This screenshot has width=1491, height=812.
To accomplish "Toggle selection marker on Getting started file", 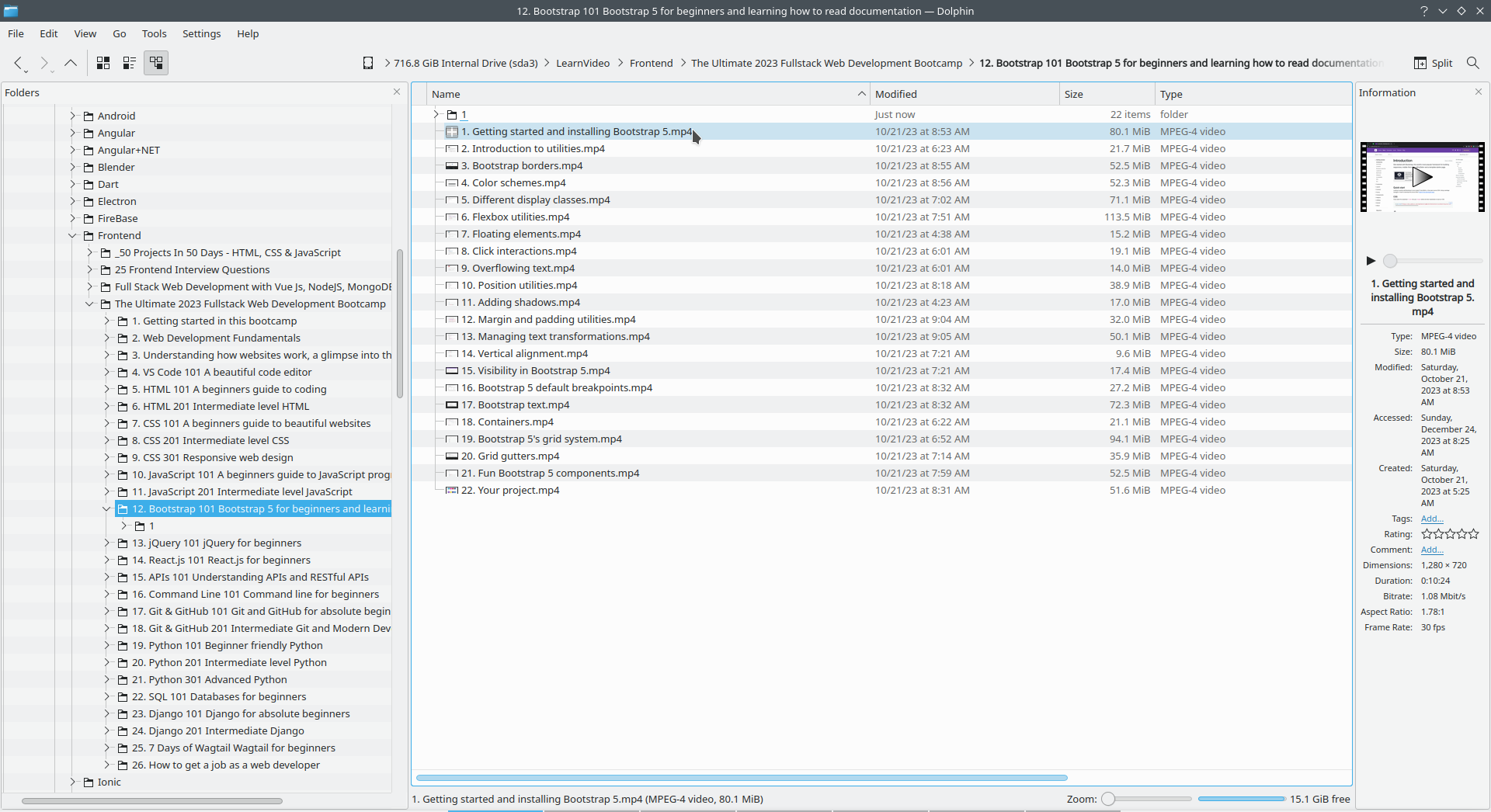I will click(452, 132).
